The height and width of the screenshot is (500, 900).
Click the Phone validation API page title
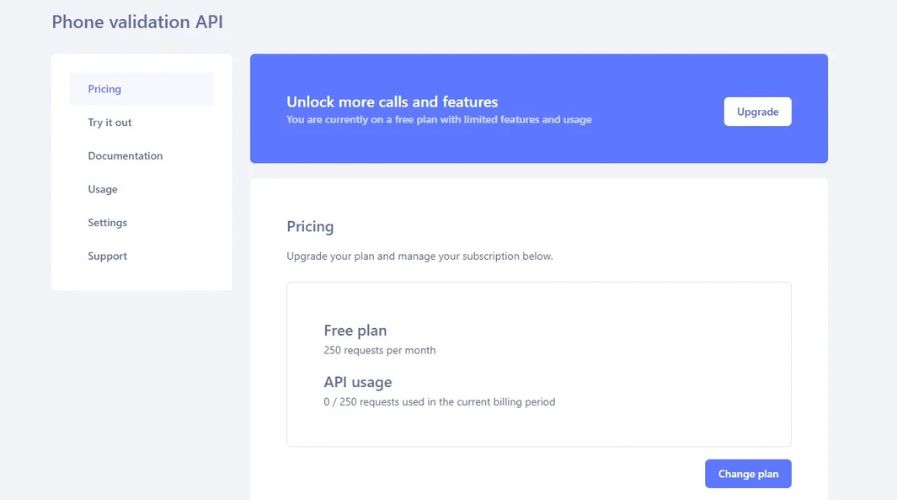[137, 22]
